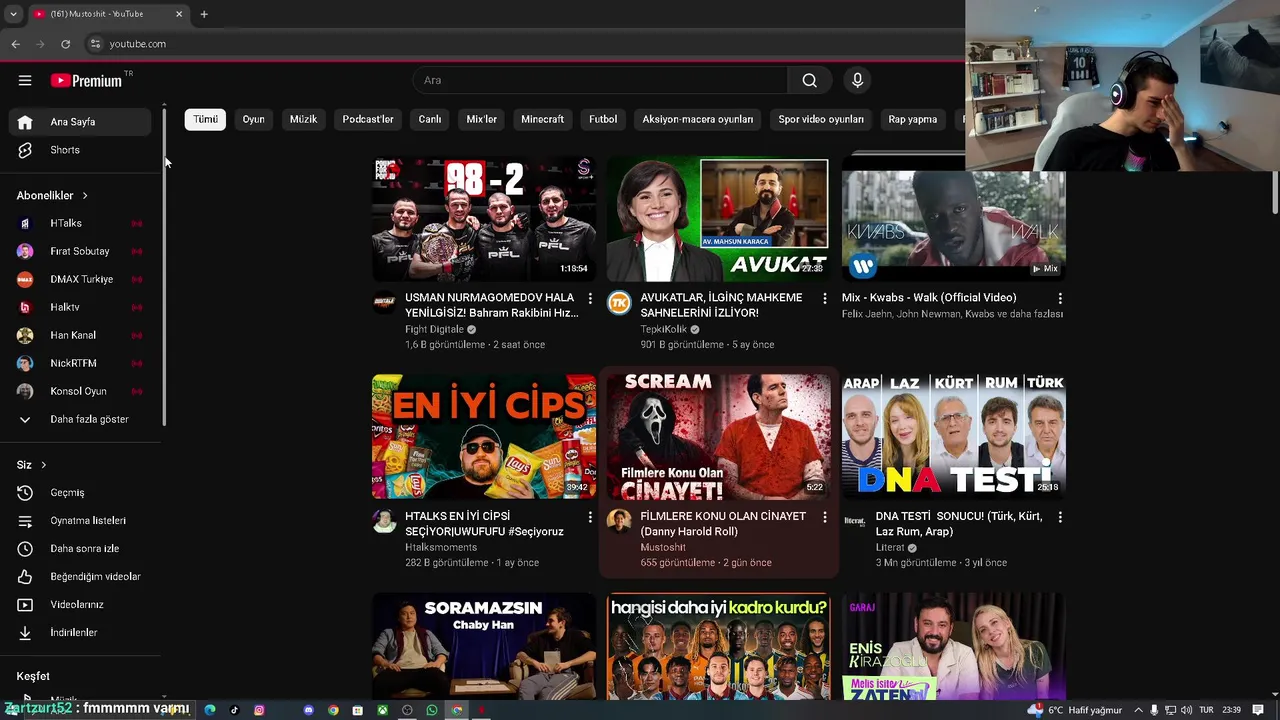Open options for DNA TESTİ video
This screenshot has width=1280, height=720.
1060,517
